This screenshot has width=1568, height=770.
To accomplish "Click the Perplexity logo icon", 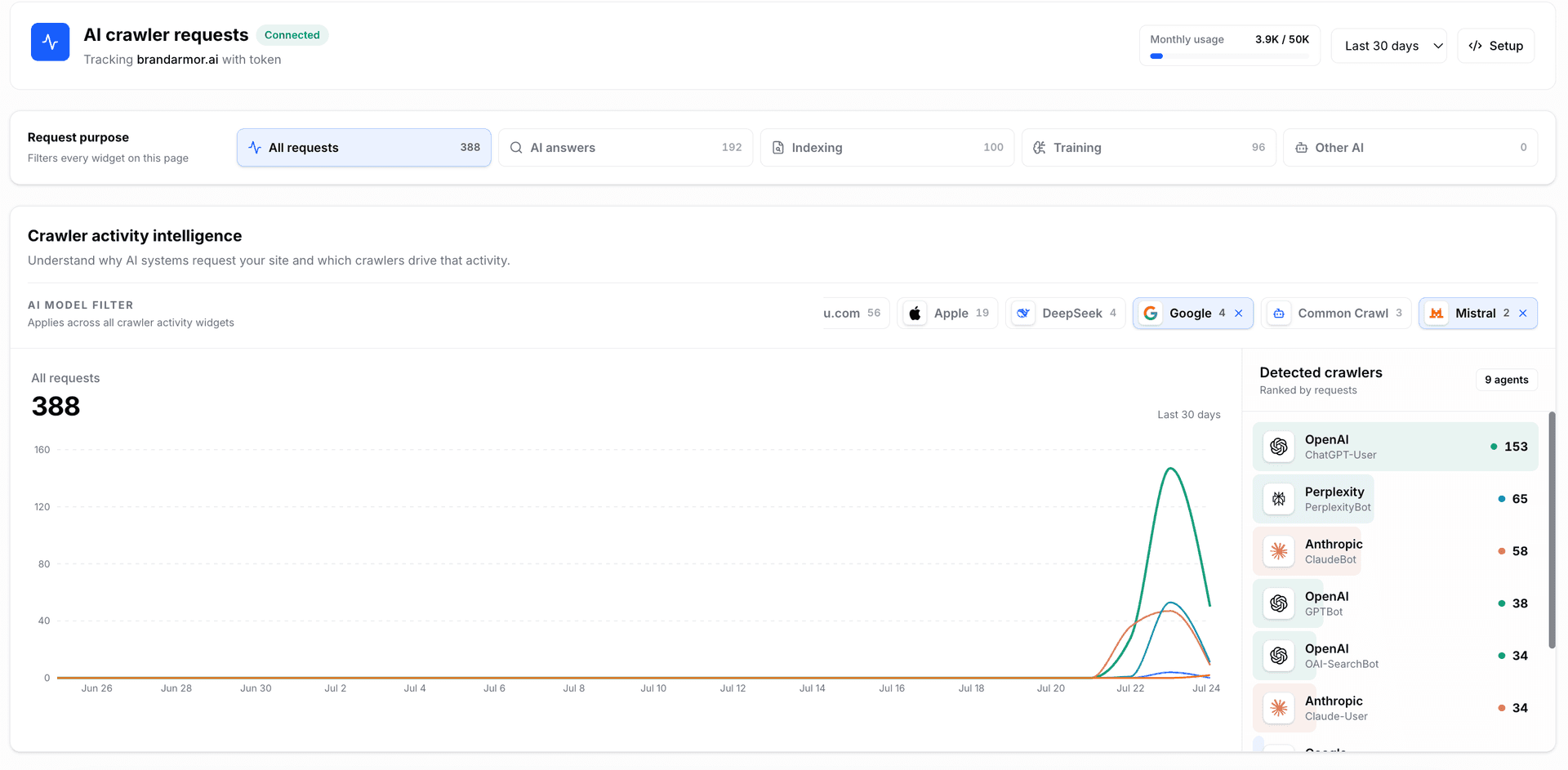I will click(1279, 499).
